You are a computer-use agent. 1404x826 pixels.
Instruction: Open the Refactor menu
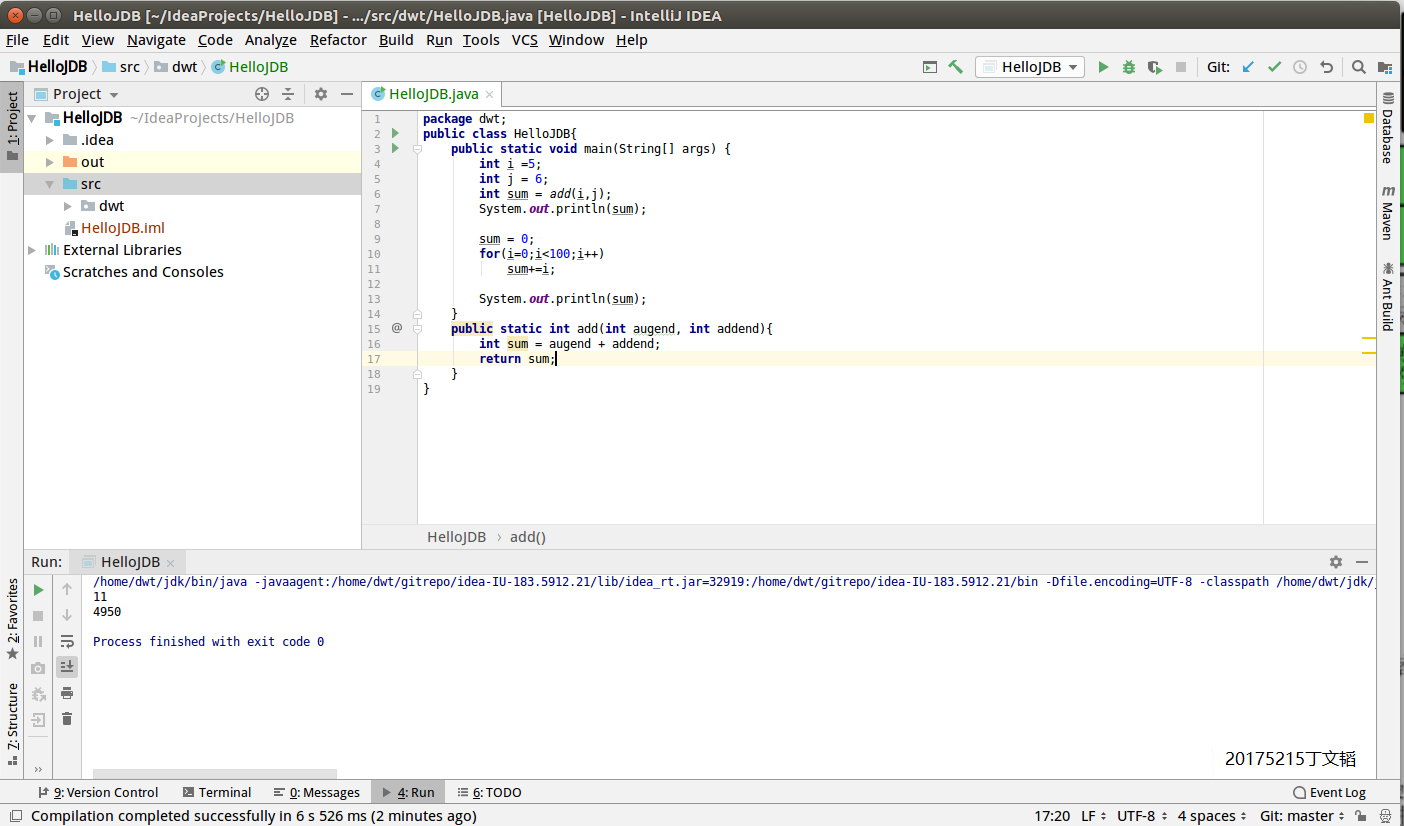(x=338, y=40)
